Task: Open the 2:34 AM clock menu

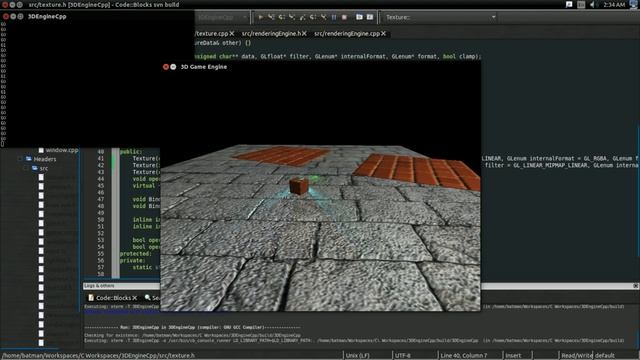Action: (x=613, y=4)
